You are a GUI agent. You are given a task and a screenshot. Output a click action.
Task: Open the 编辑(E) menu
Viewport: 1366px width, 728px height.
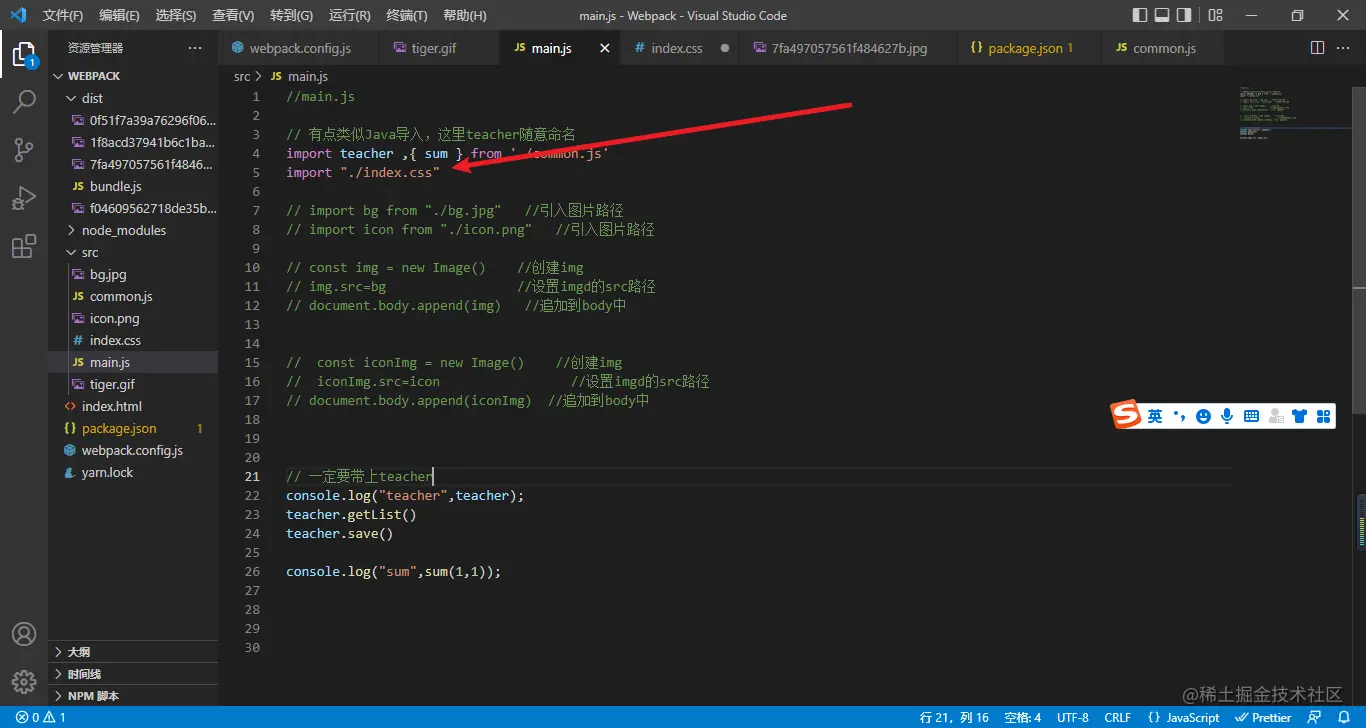click(119, 16)
